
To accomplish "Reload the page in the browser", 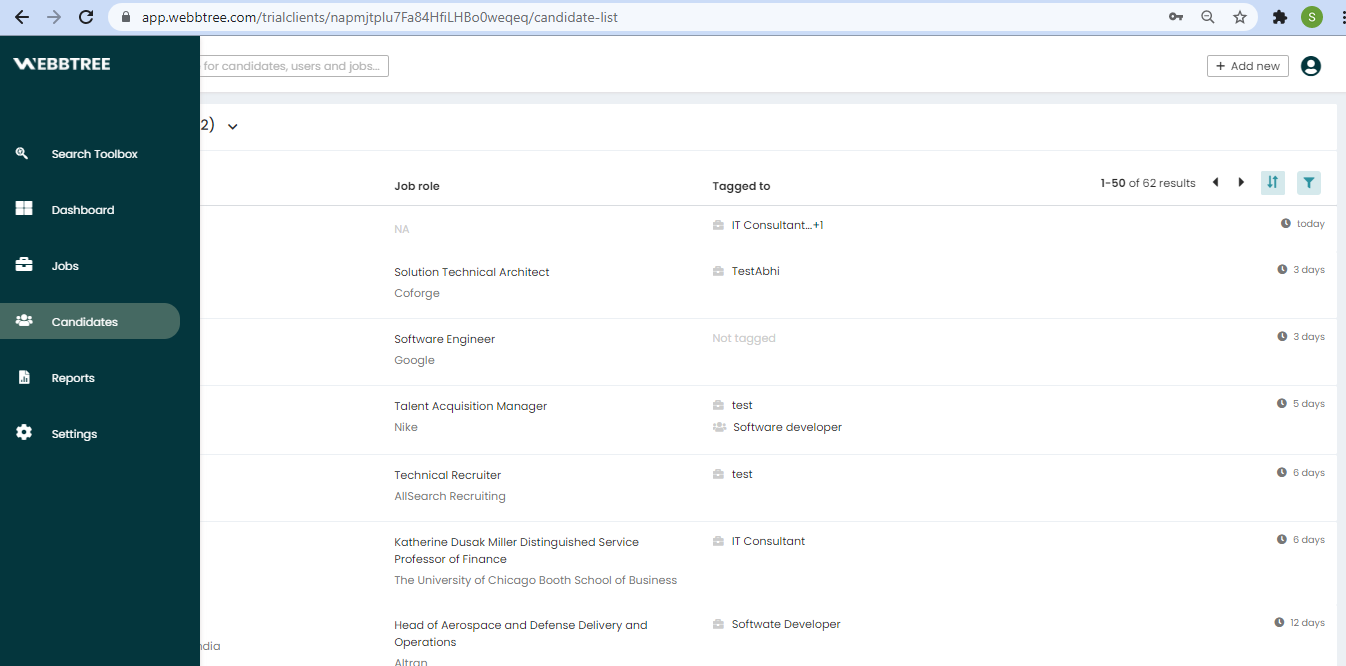I will click(x=86, y=17).
